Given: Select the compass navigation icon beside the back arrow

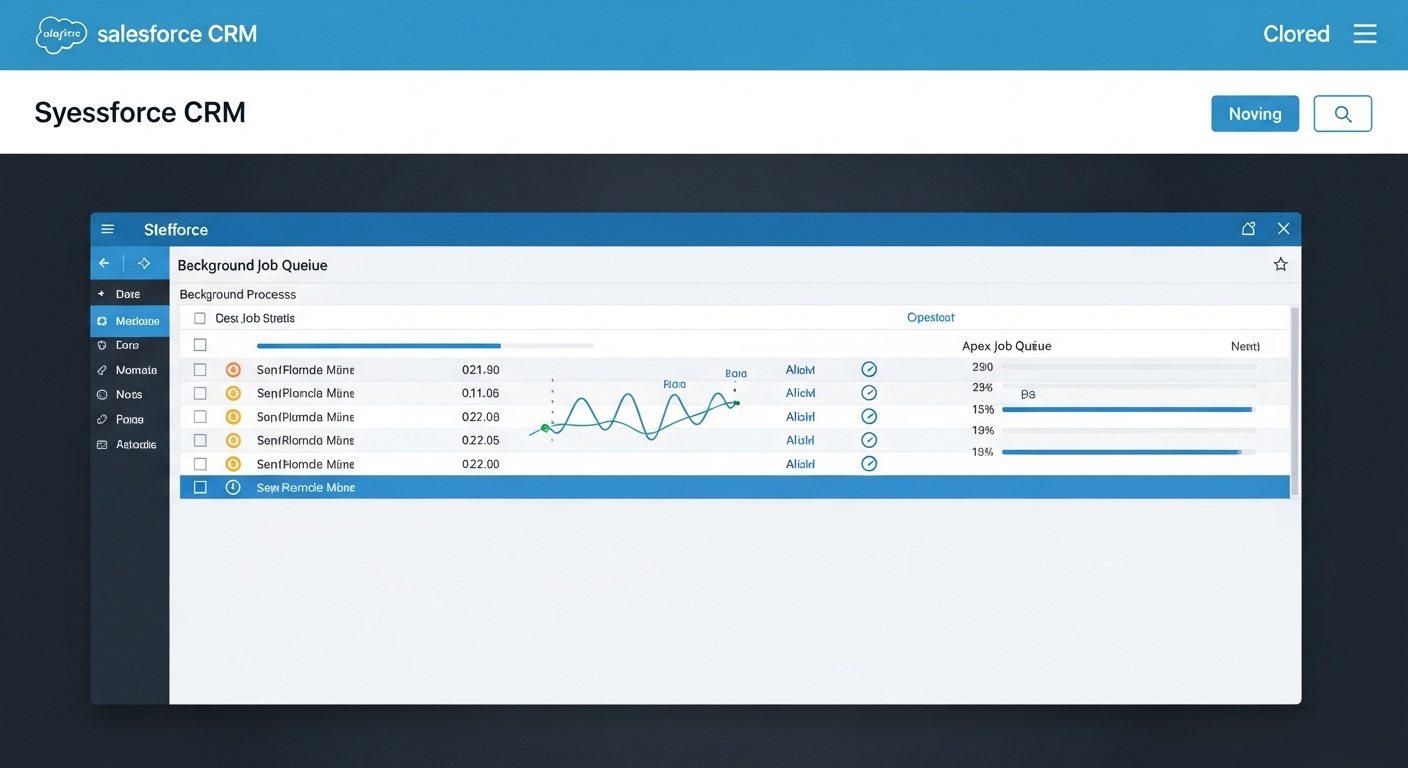Looking at the screenshot, I should (142, 262).
